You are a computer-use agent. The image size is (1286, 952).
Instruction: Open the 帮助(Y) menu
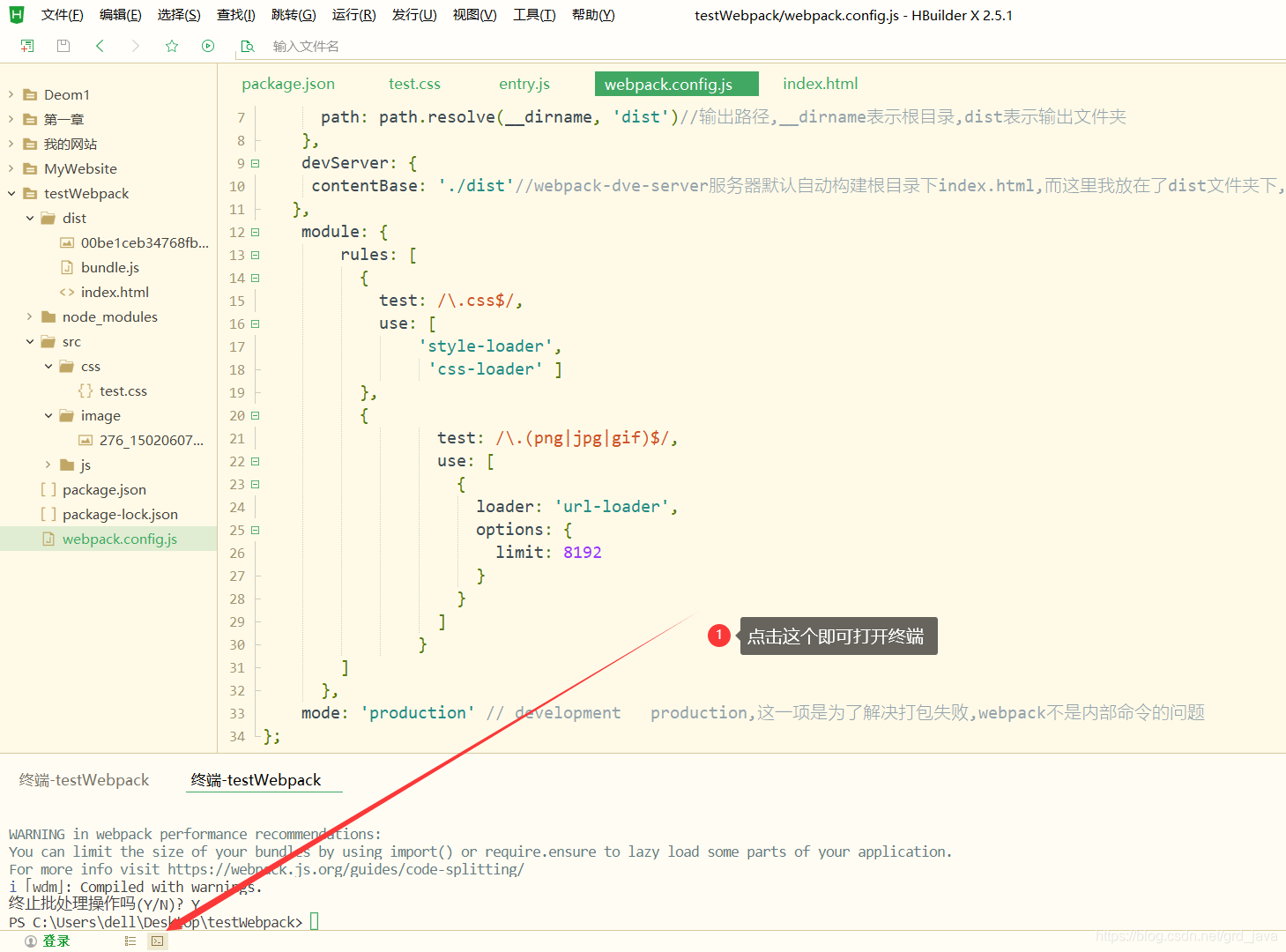(593, 15)
